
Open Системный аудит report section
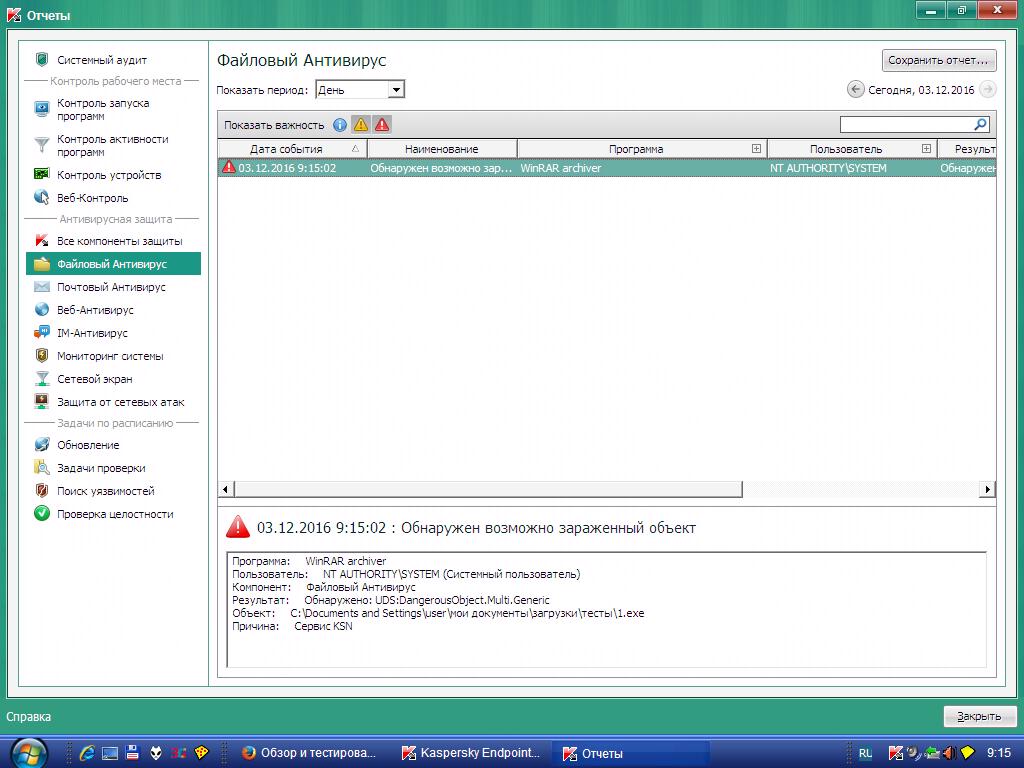102,60
